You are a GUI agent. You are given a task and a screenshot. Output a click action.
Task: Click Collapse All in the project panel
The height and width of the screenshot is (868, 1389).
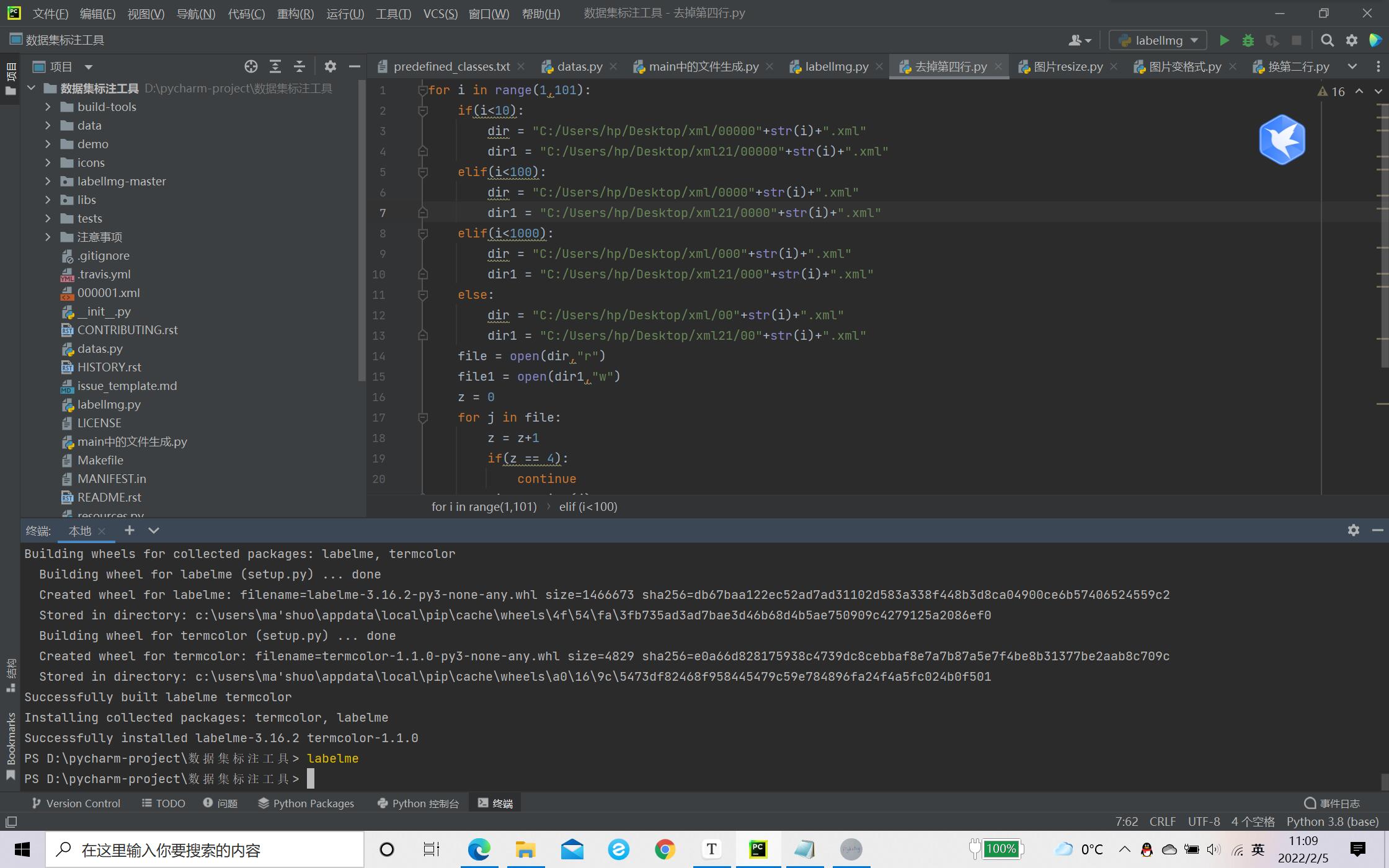click(300, 66)
